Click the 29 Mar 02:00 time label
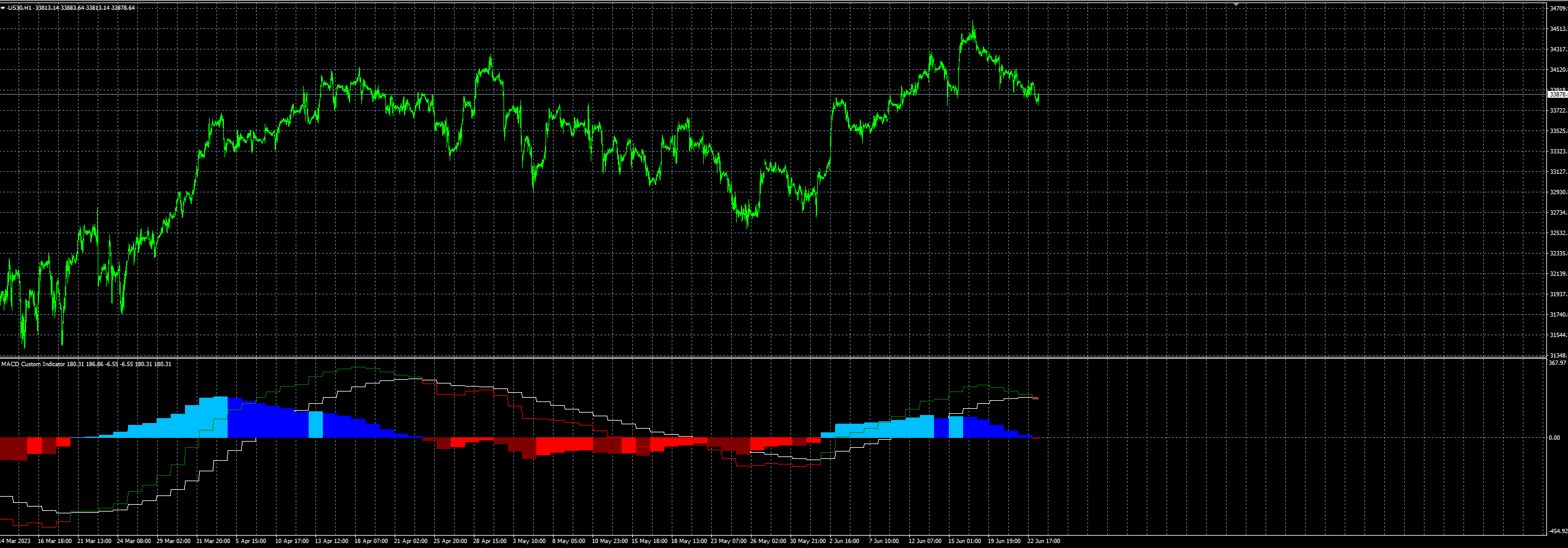The image size is (1568, 548). click(173, 541)
